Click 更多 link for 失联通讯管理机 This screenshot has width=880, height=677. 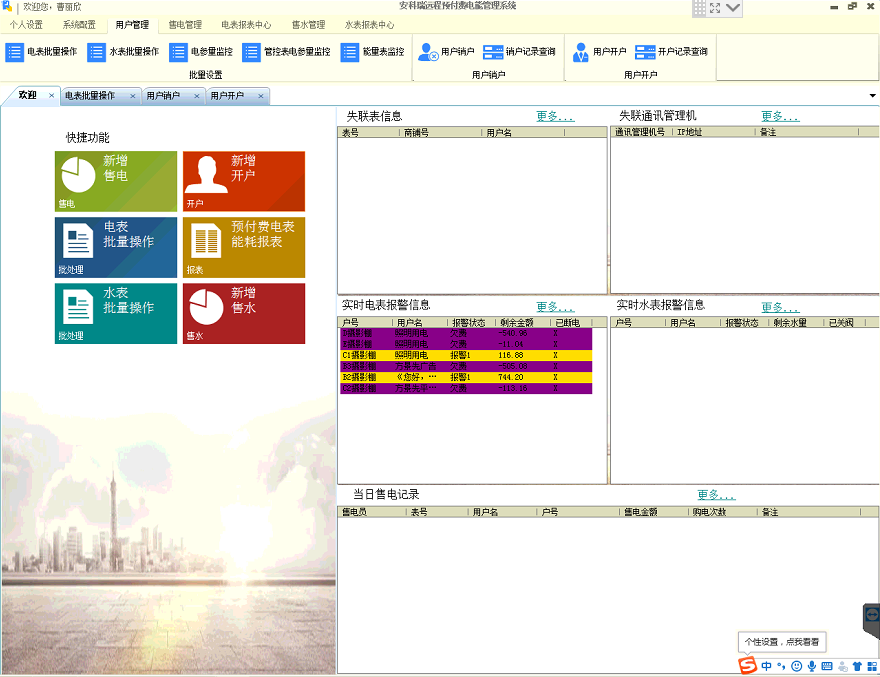click(780, 116)
